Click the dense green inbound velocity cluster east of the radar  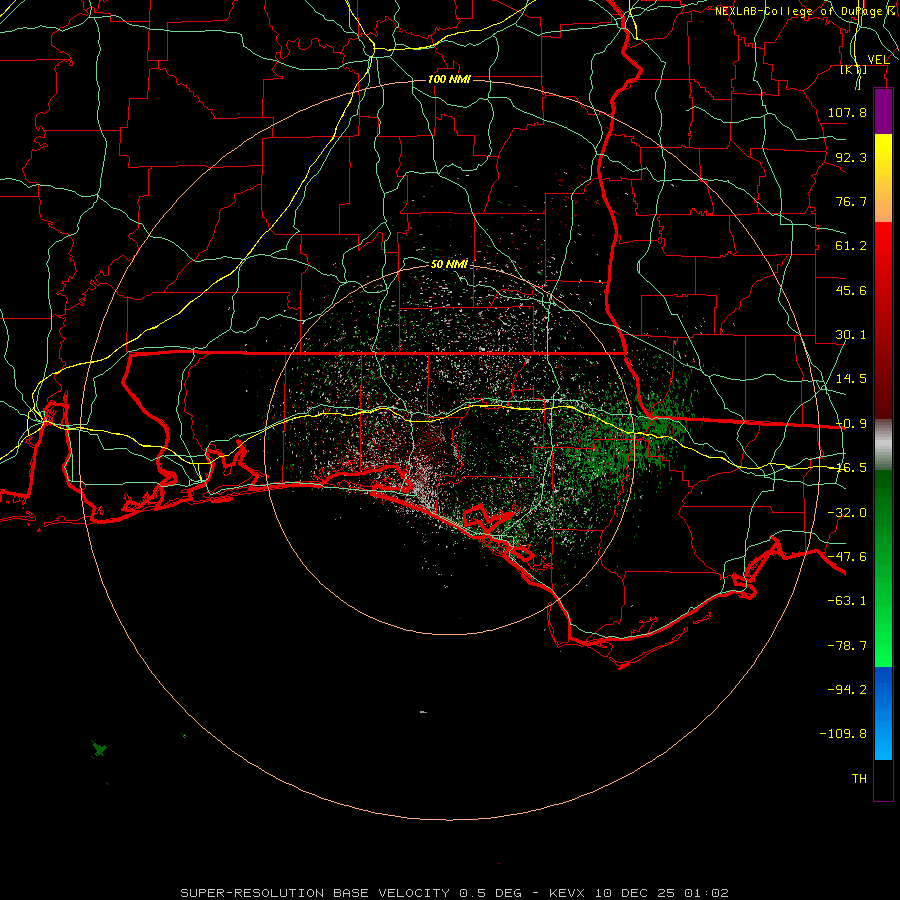coord(631,439)
